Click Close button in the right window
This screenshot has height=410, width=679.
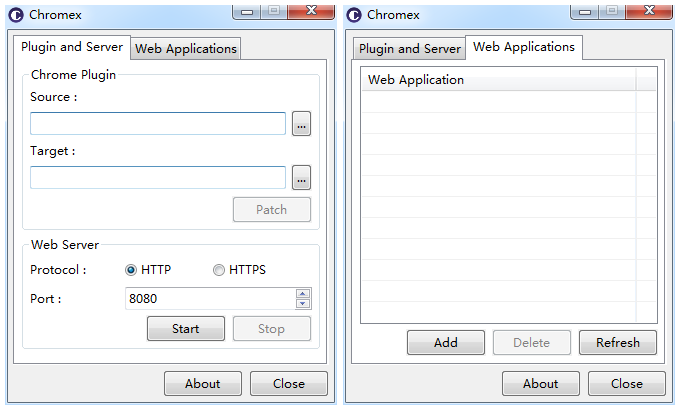click(x=627, y=384)
